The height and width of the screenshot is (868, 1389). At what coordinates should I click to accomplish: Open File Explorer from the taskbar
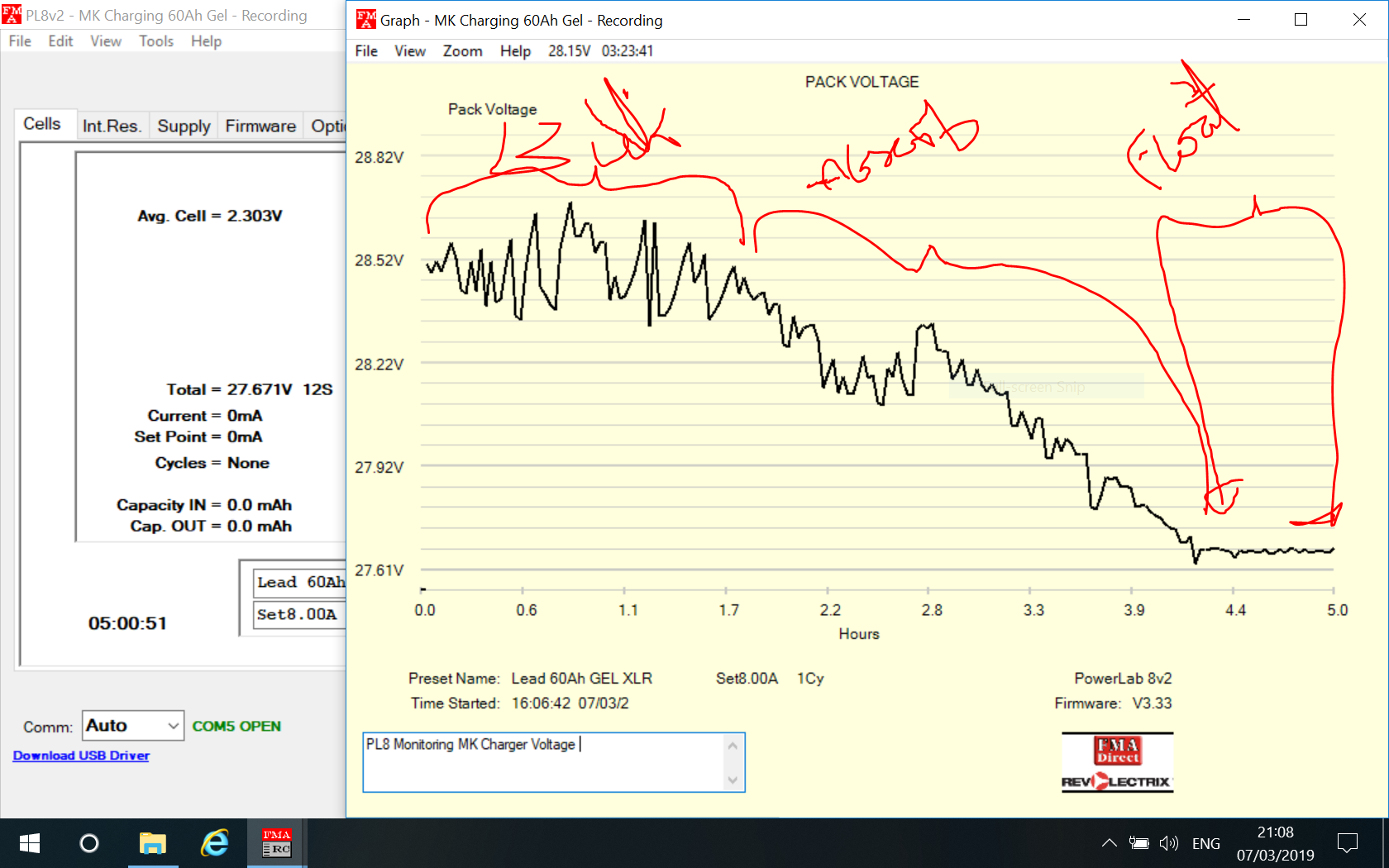point(152,843)
